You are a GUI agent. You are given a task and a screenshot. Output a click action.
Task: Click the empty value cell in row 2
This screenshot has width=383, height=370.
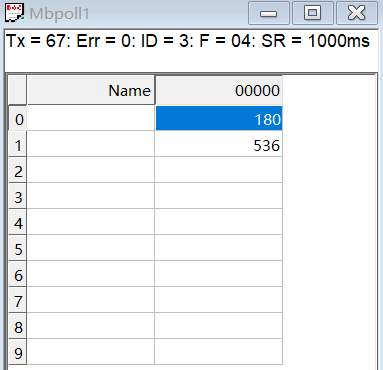click(x=219, y=170)
